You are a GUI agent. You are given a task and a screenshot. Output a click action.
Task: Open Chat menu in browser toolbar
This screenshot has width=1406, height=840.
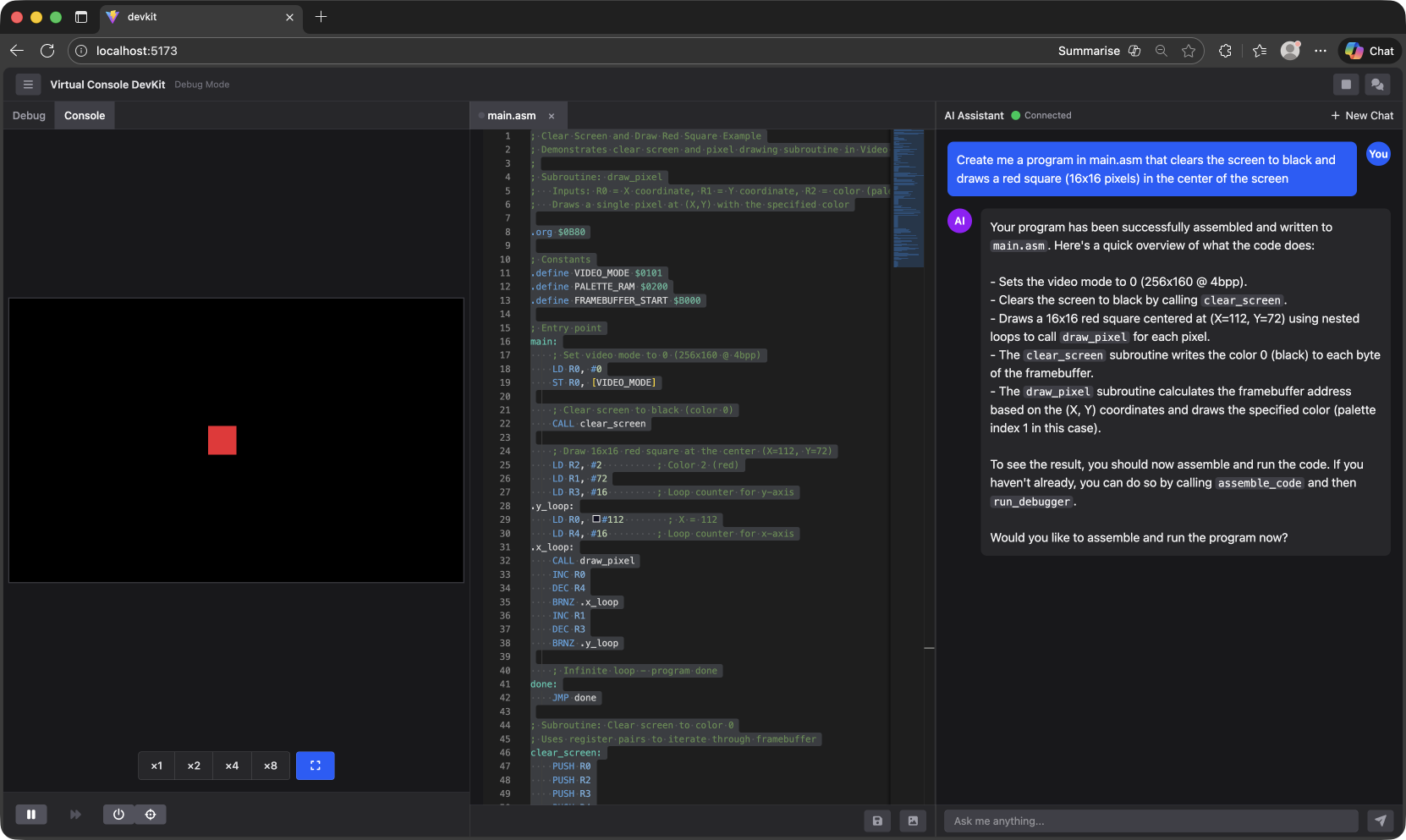[1368, 51]
